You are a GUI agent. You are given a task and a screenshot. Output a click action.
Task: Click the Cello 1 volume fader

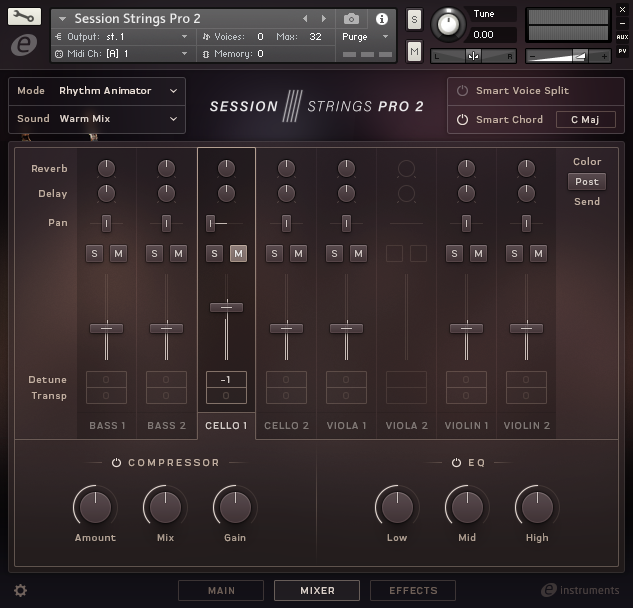pyautogui.click(x=226, y=307)
